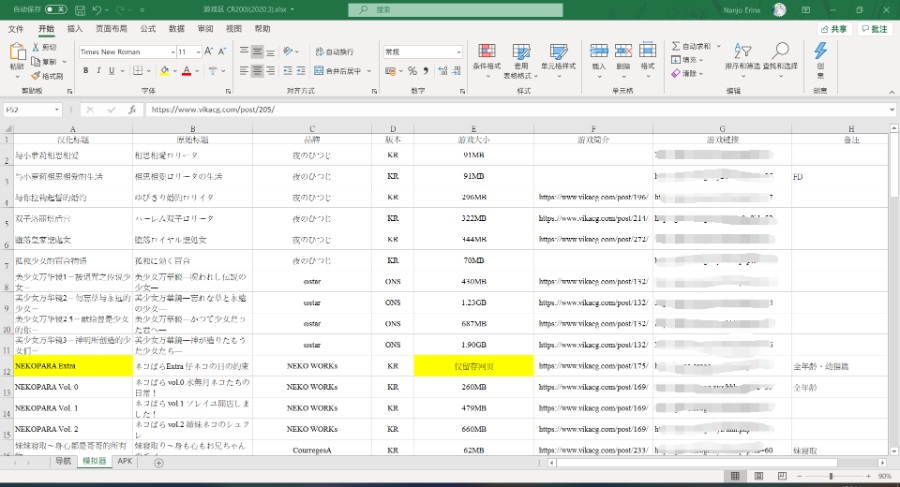Switch to the APK sheet tab
900x487 pixels.
[x=125, y=461]
